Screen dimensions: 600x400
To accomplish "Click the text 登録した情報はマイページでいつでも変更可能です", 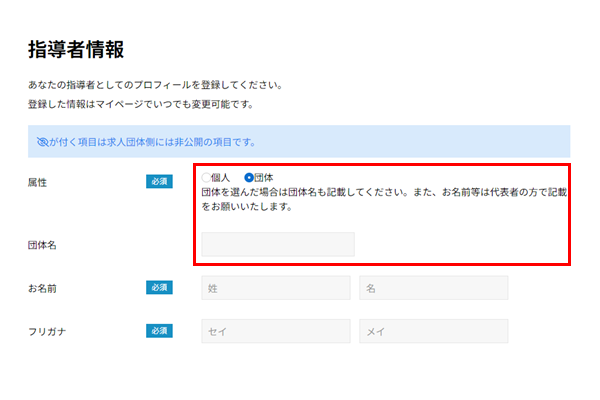I will (141, 104).
